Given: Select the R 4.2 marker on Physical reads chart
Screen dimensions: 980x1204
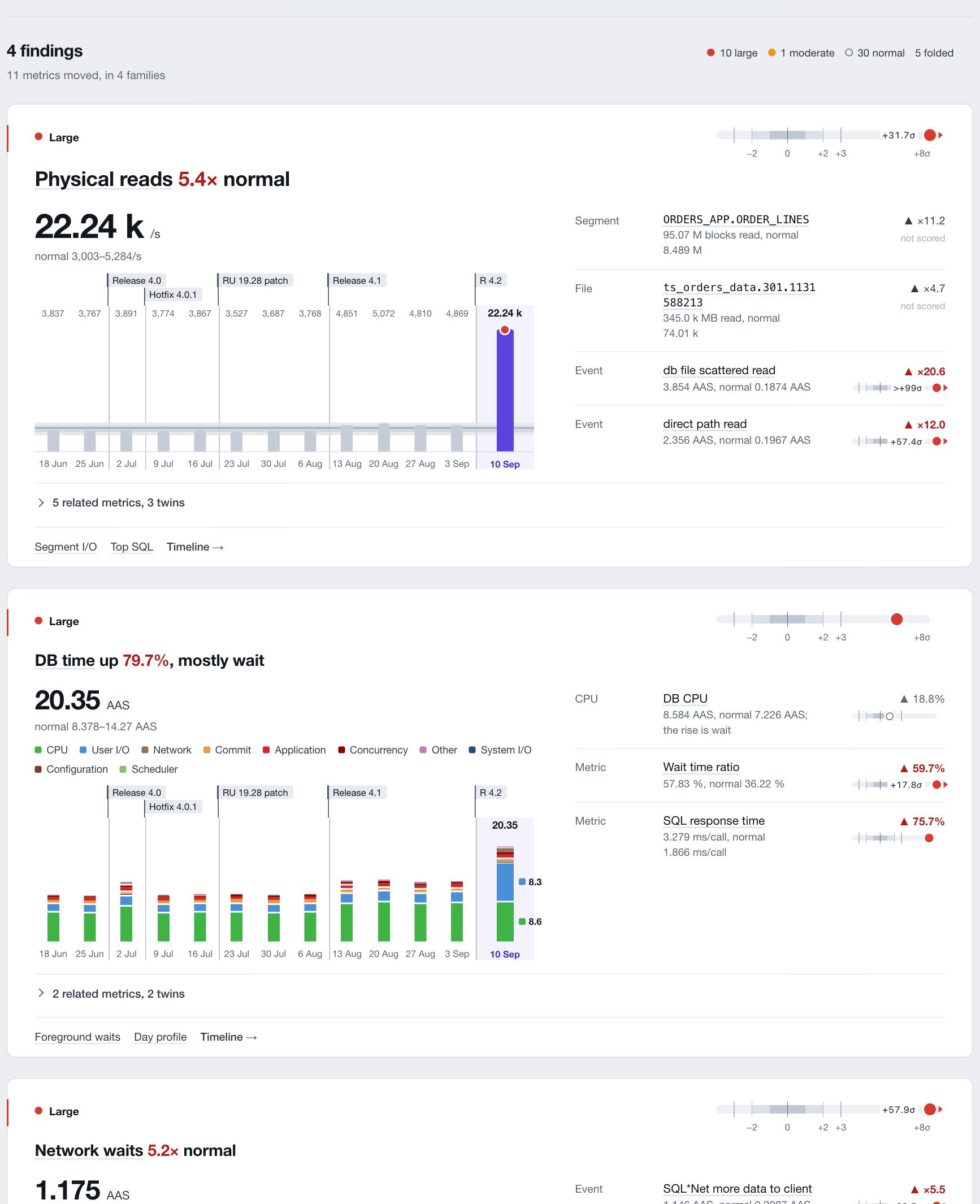Looking at the screenshot, I should (x=491, y=280).
